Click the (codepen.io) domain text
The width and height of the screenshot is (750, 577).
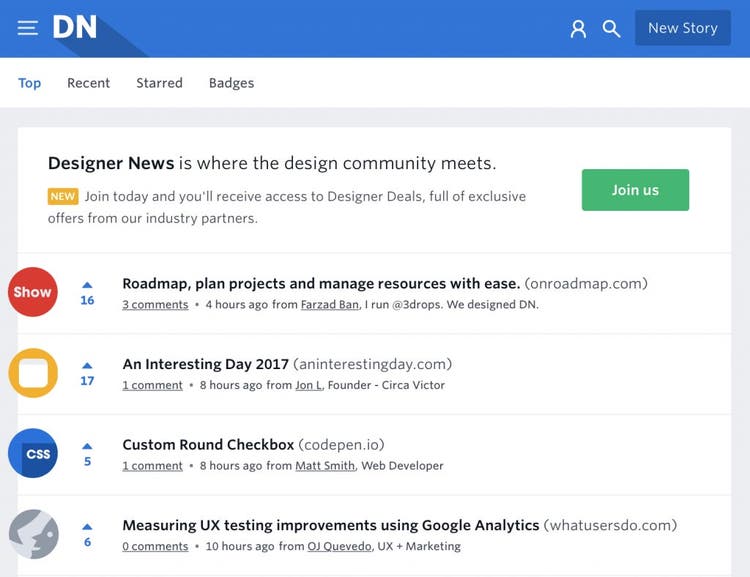342,444
